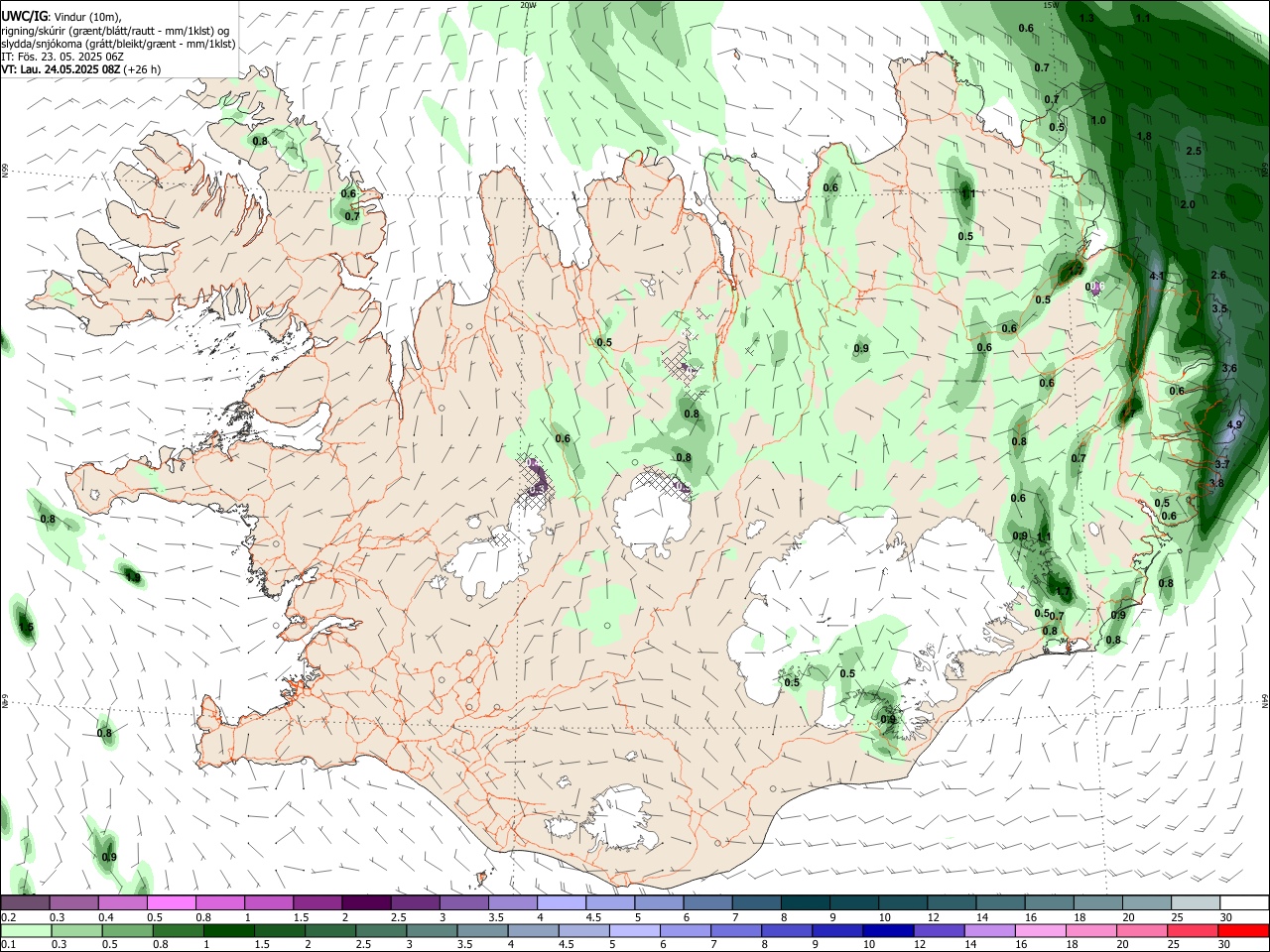
Task: Click the violet 12 swatch in bottom legend row
Action: (940, 930)
